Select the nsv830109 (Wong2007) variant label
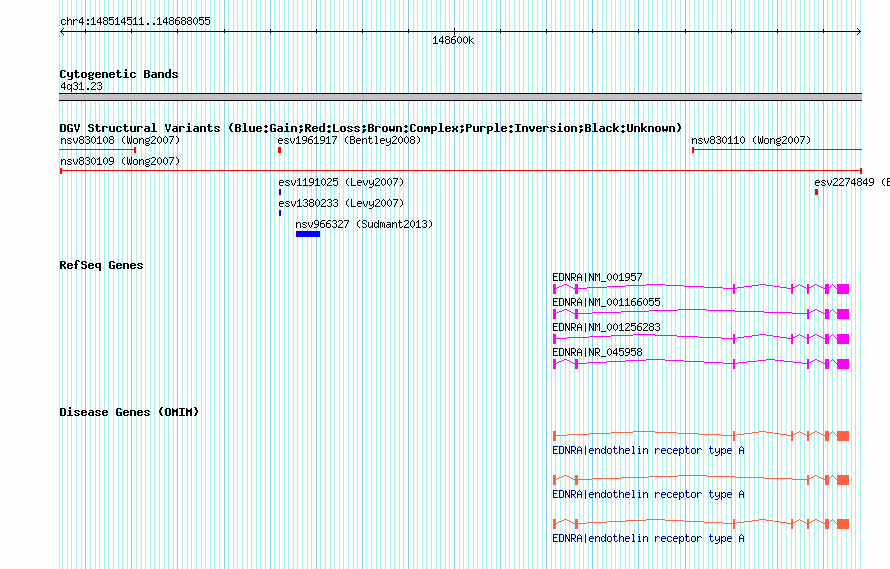This screenshot has height=569, width=890. 120,161
